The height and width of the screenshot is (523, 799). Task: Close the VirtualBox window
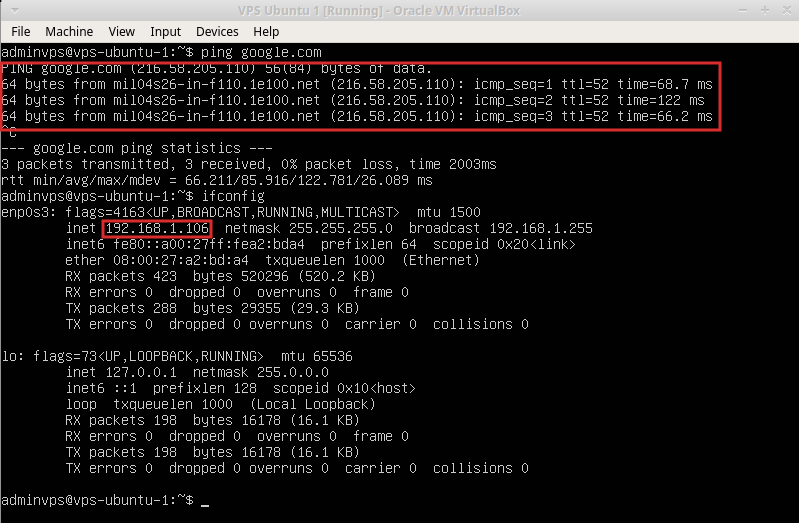[787, 10]
